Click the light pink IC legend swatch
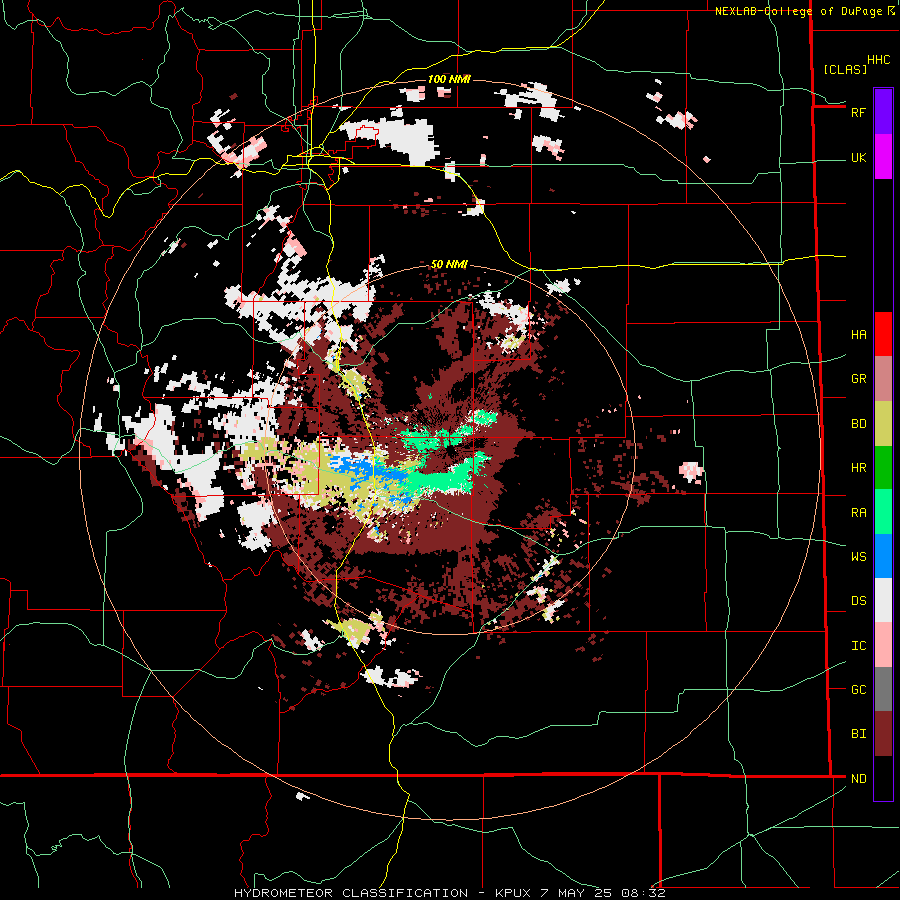The image size is (900, 900). 883,645
